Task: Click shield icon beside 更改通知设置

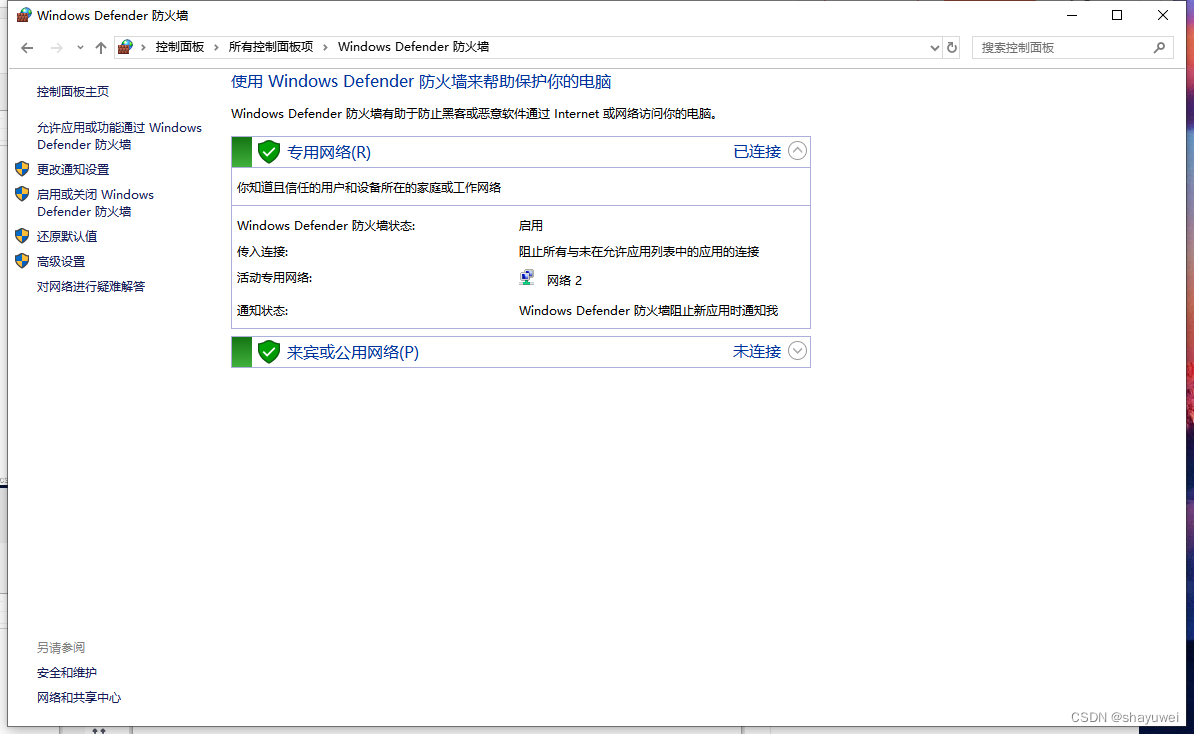Action: (x=22, y=169)
